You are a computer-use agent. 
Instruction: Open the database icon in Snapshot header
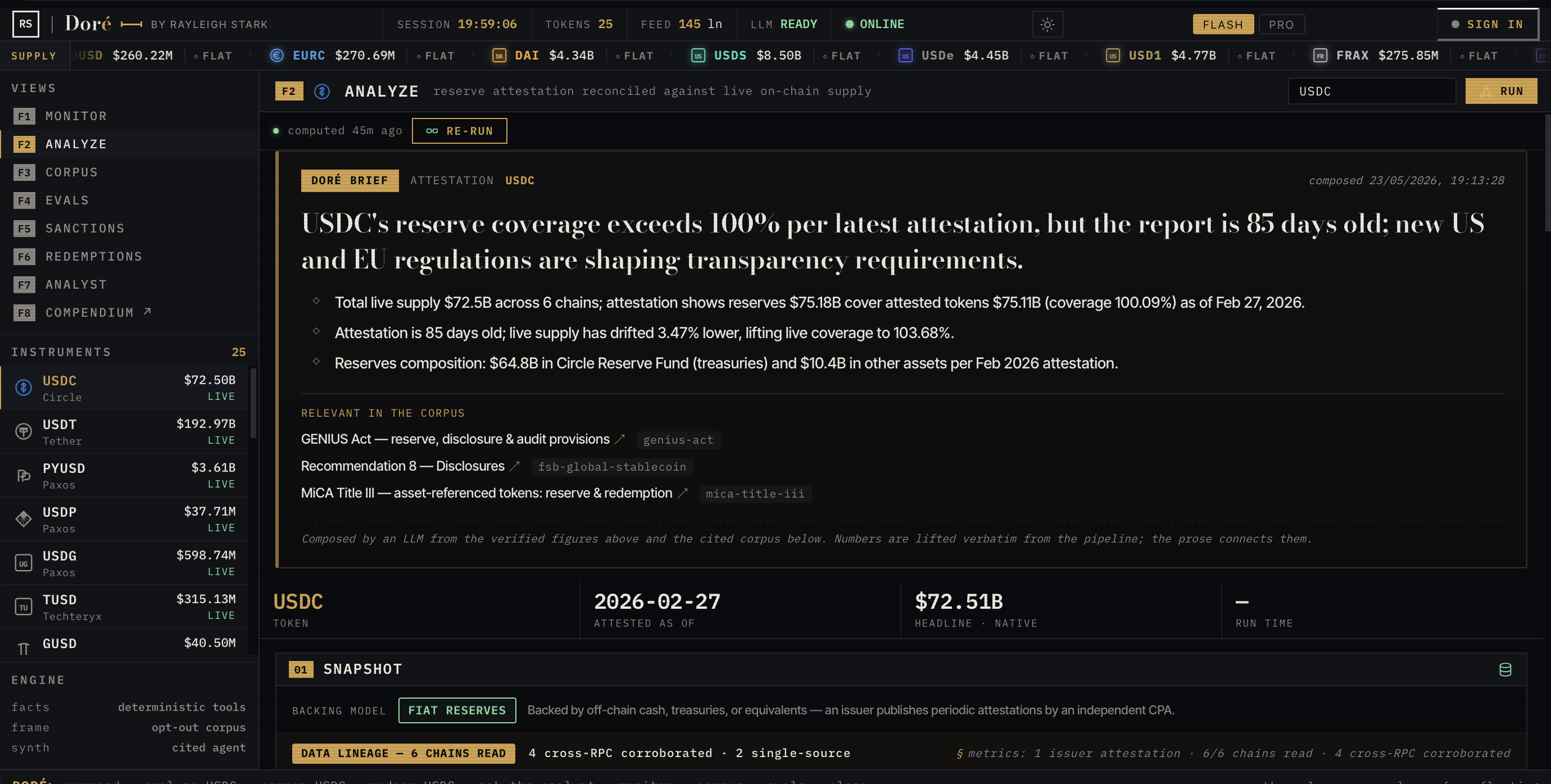[x=1505, y=669]
